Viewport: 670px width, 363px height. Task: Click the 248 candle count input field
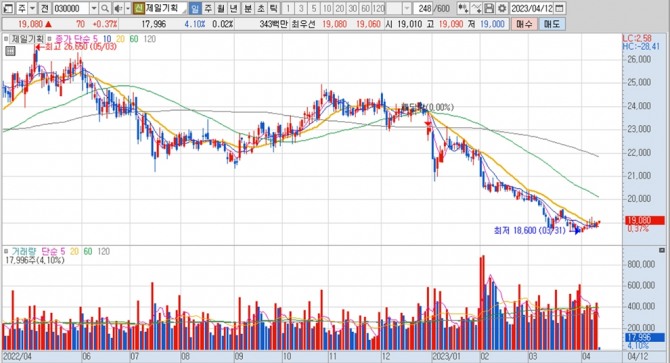(424, 8)
